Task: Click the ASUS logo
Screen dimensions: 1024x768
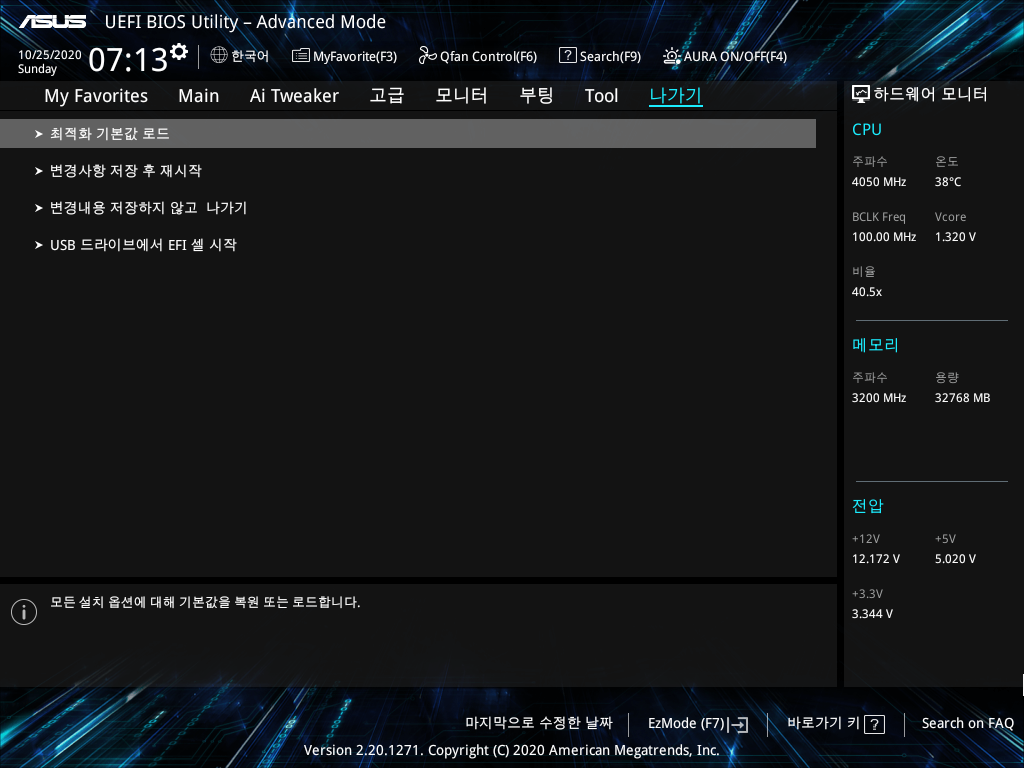Action: coord(53,22)
